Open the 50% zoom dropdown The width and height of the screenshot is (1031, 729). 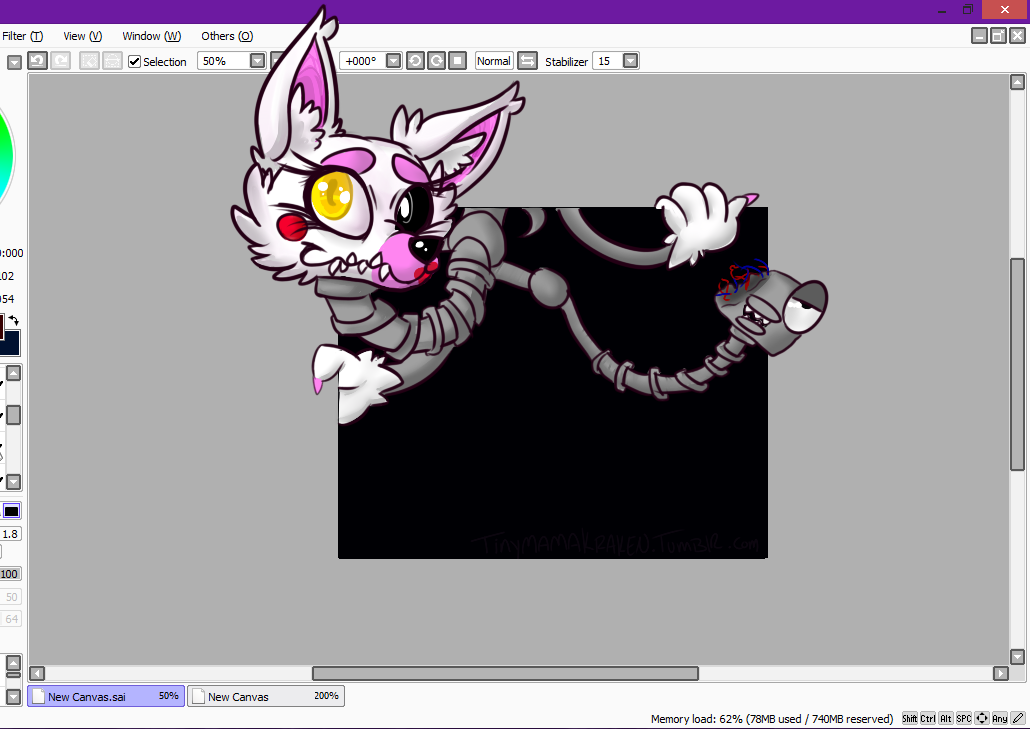[x=258, y=61]
